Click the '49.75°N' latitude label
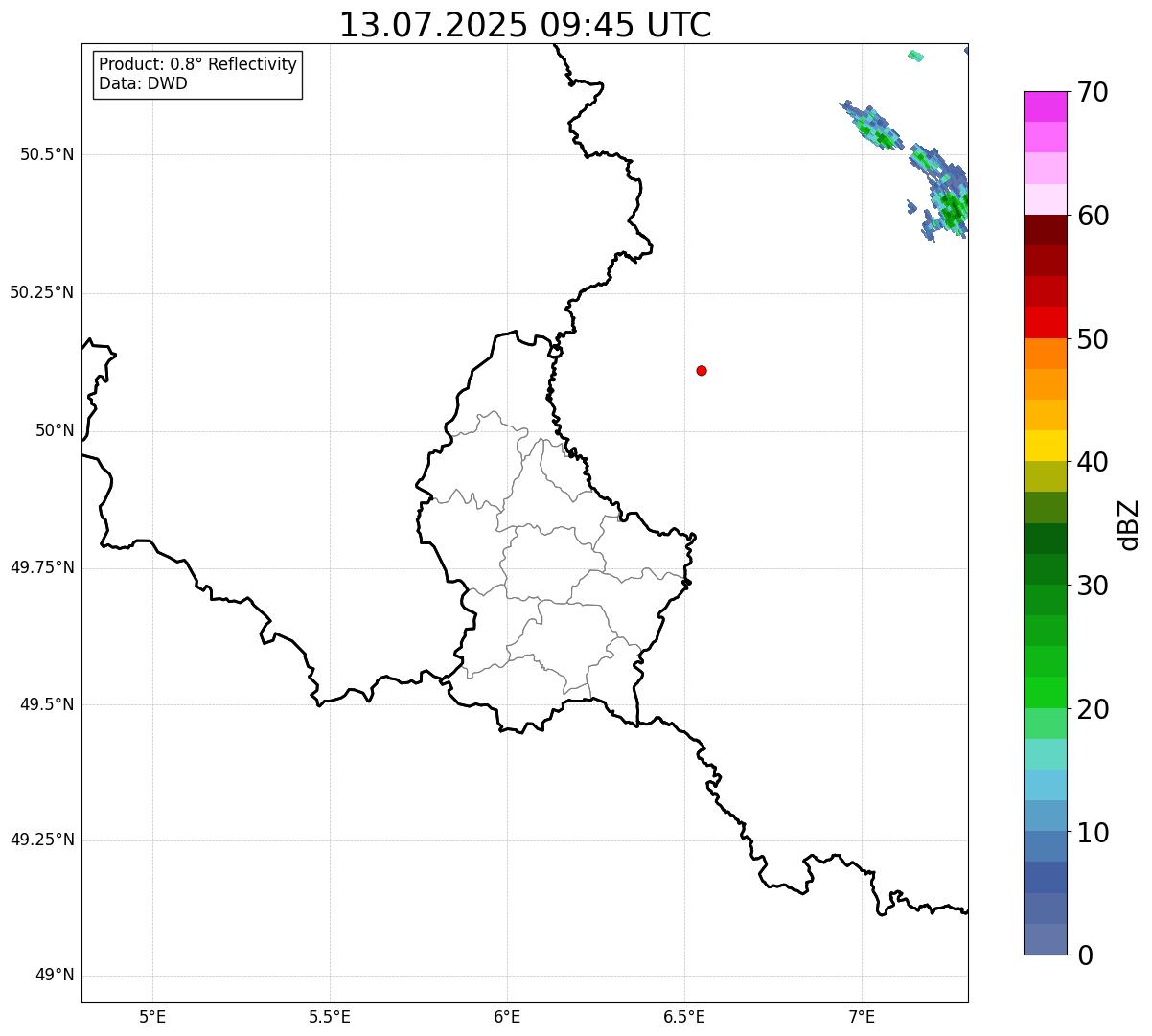This screenshot has height=1036, width=1152. (41, 567)
